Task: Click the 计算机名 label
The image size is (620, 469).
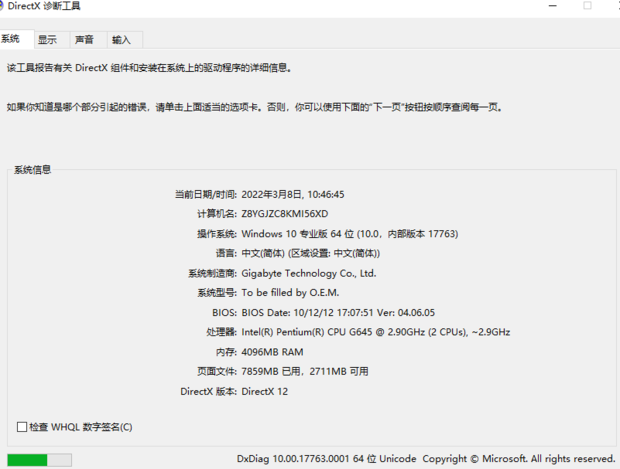Action: click(x=217, y=214)
